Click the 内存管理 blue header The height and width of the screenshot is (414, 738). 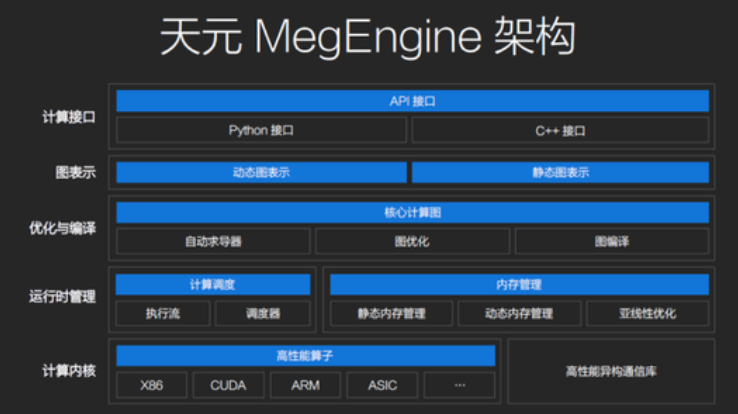[x=519, y=285]
